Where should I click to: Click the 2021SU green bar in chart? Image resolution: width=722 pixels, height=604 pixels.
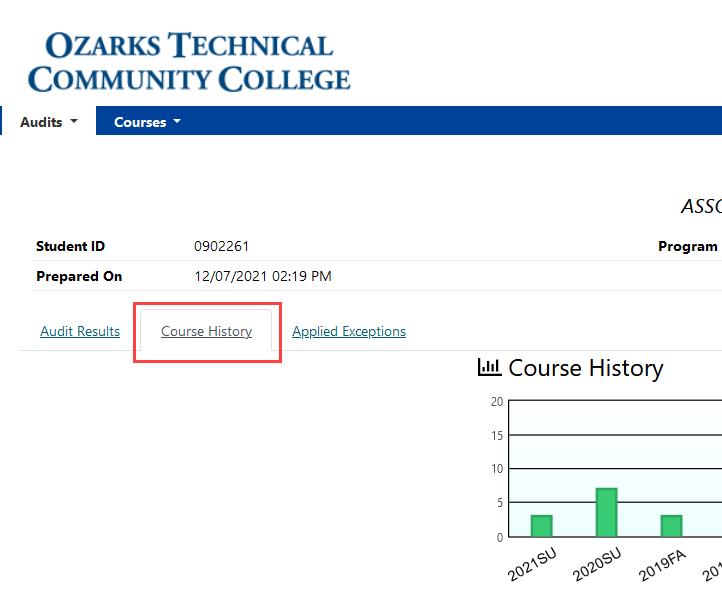(x=541, y=526)
